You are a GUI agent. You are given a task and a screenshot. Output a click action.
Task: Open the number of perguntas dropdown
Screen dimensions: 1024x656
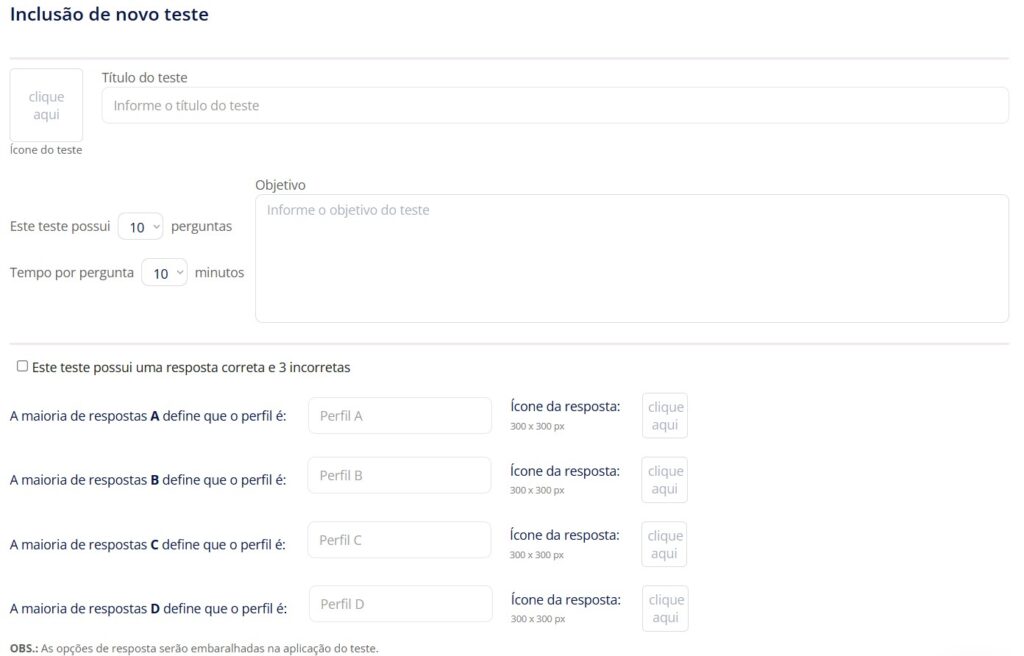[x=140, y=227]
